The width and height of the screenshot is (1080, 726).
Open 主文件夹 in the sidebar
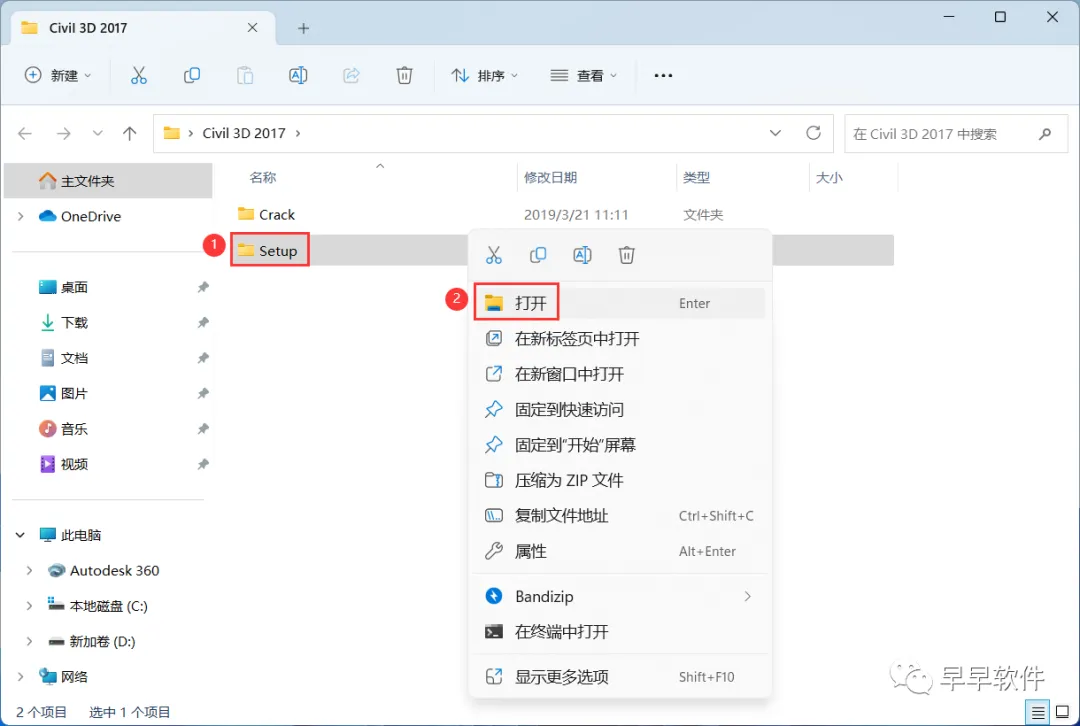(108, 181)
